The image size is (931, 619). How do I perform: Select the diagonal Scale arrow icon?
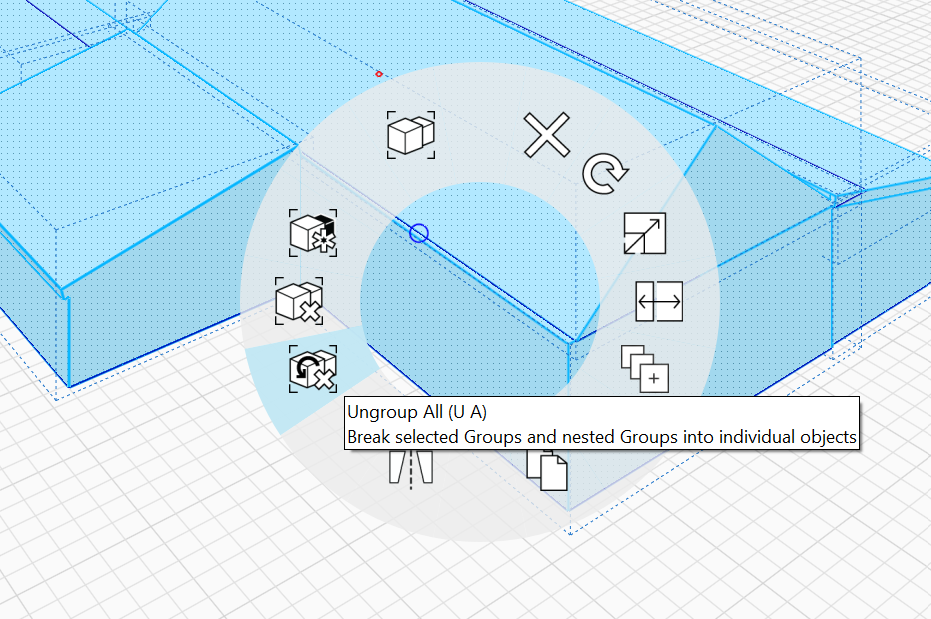(645, 233)
